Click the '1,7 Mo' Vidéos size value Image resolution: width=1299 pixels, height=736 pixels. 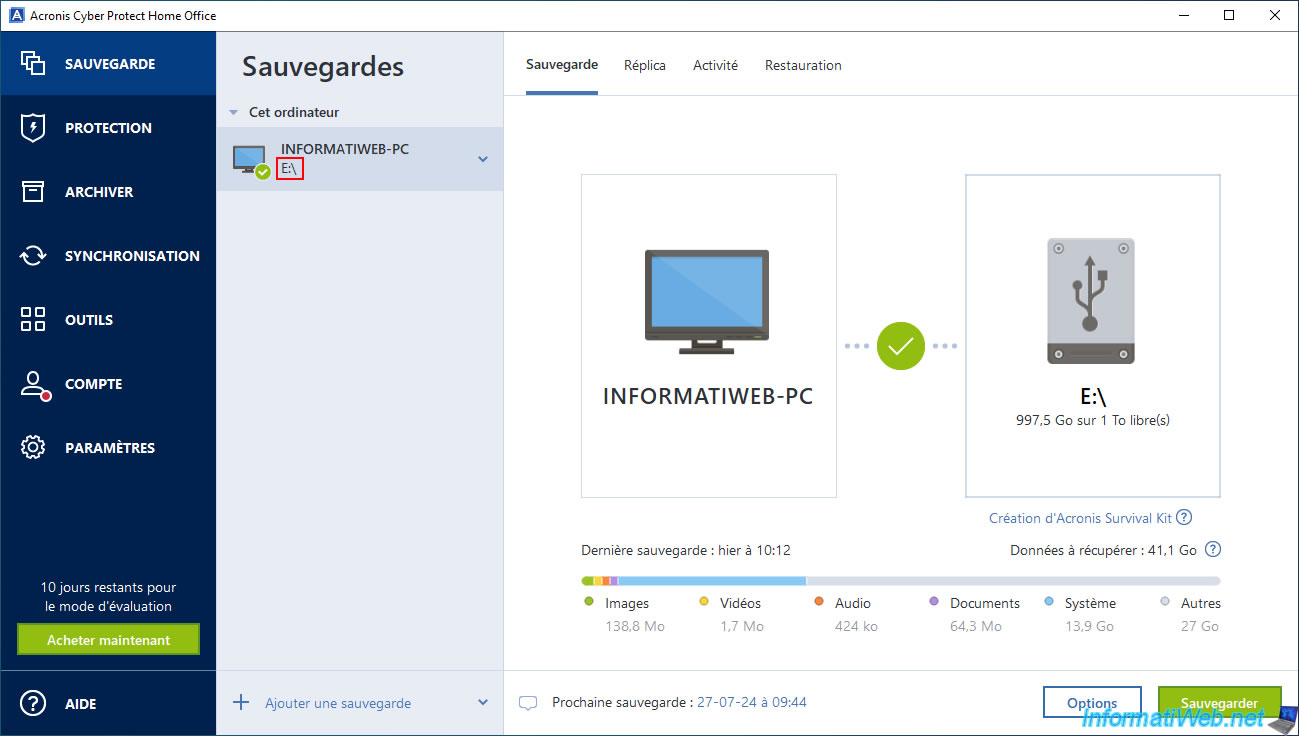tap(742, 626)
